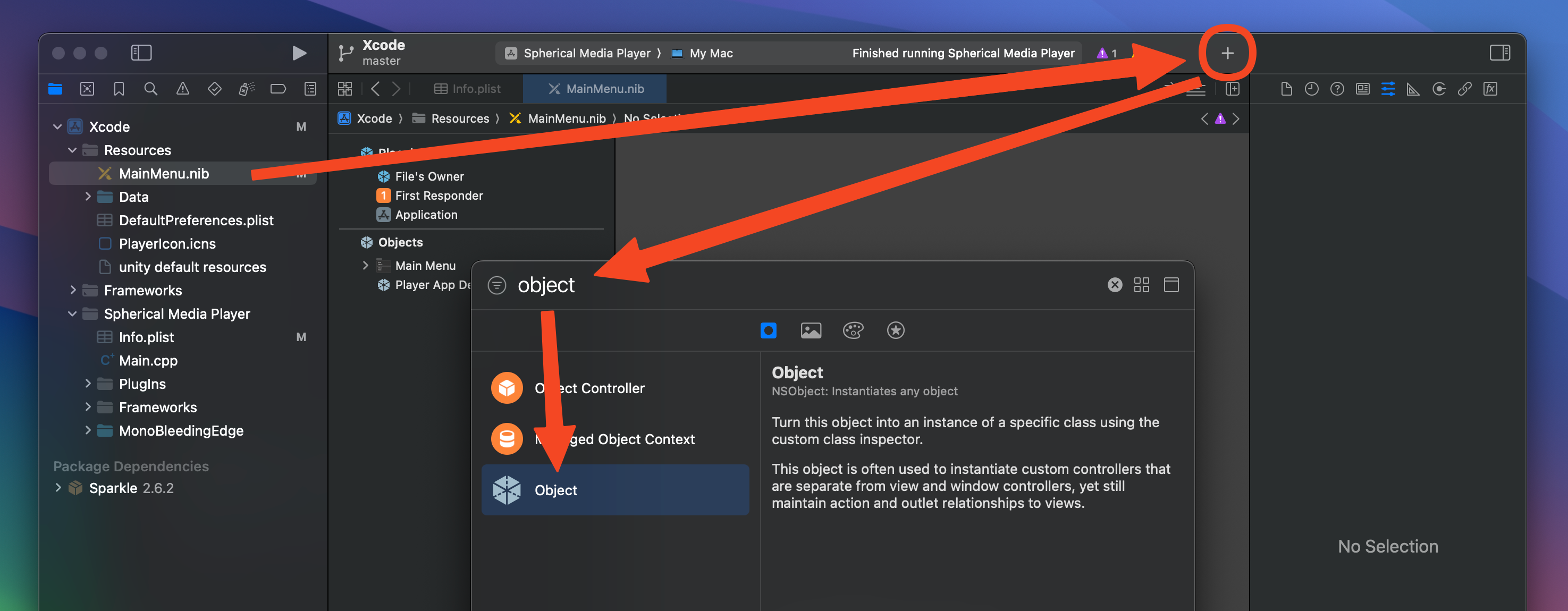
Task: Expand the Sparkle package dependency
Action: coord(58,488)
